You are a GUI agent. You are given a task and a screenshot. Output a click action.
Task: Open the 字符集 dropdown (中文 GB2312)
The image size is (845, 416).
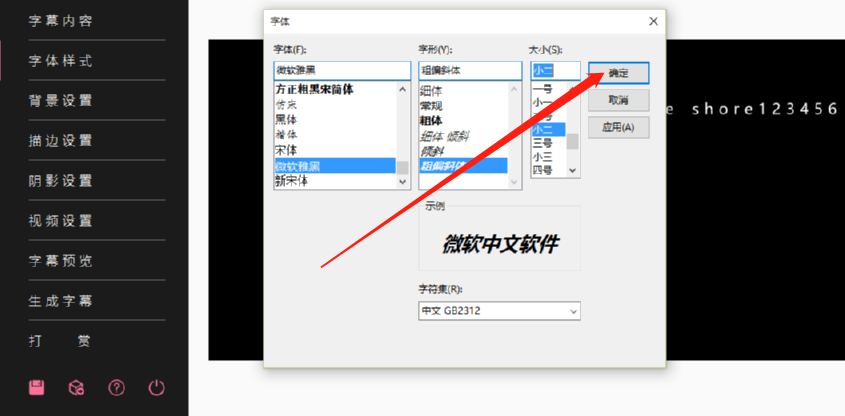[499, 311]
